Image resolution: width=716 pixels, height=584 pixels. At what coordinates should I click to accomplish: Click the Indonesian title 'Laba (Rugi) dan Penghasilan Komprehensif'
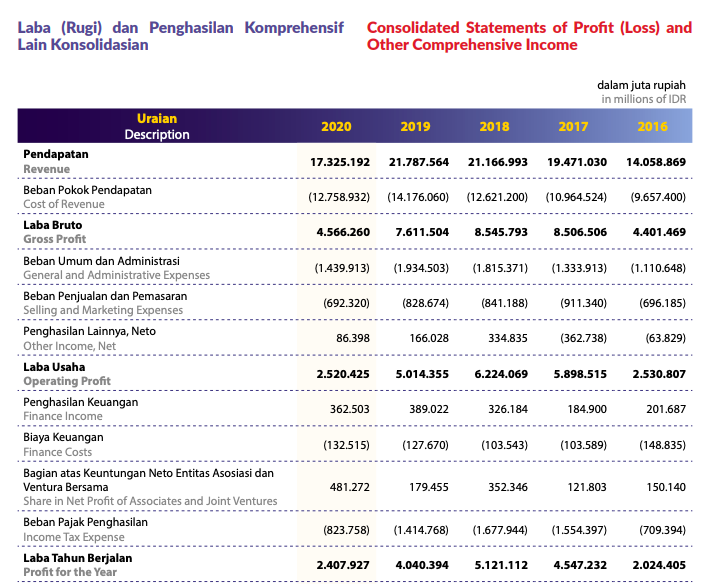[181, 28]
